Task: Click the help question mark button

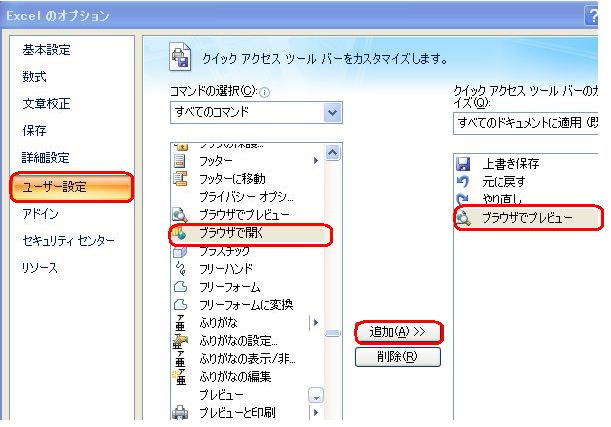Action: (591, 16)
